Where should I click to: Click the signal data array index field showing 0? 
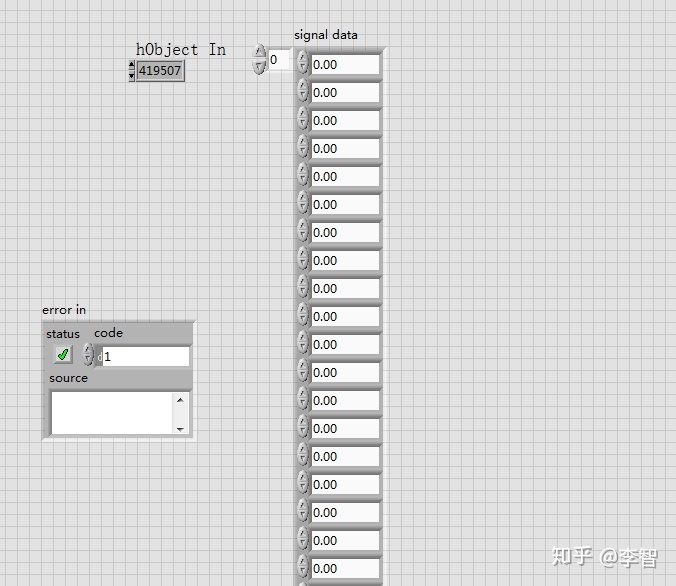pyautogui.click(x=279, y=60)
